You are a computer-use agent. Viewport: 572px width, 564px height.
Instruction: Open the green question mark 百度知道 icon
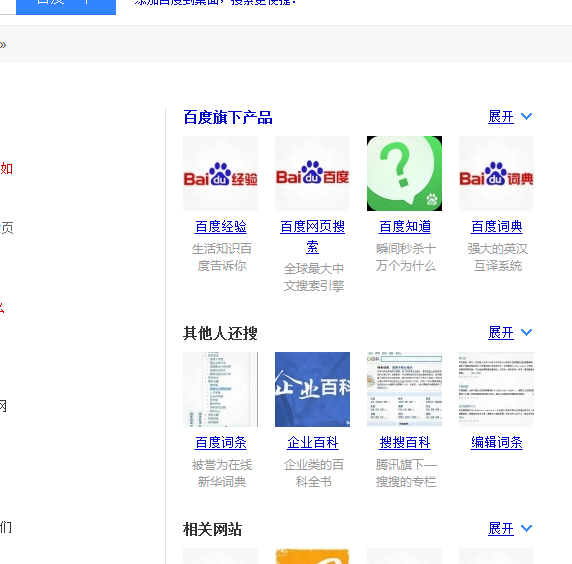pyautogui.click(x=404, y=173)
